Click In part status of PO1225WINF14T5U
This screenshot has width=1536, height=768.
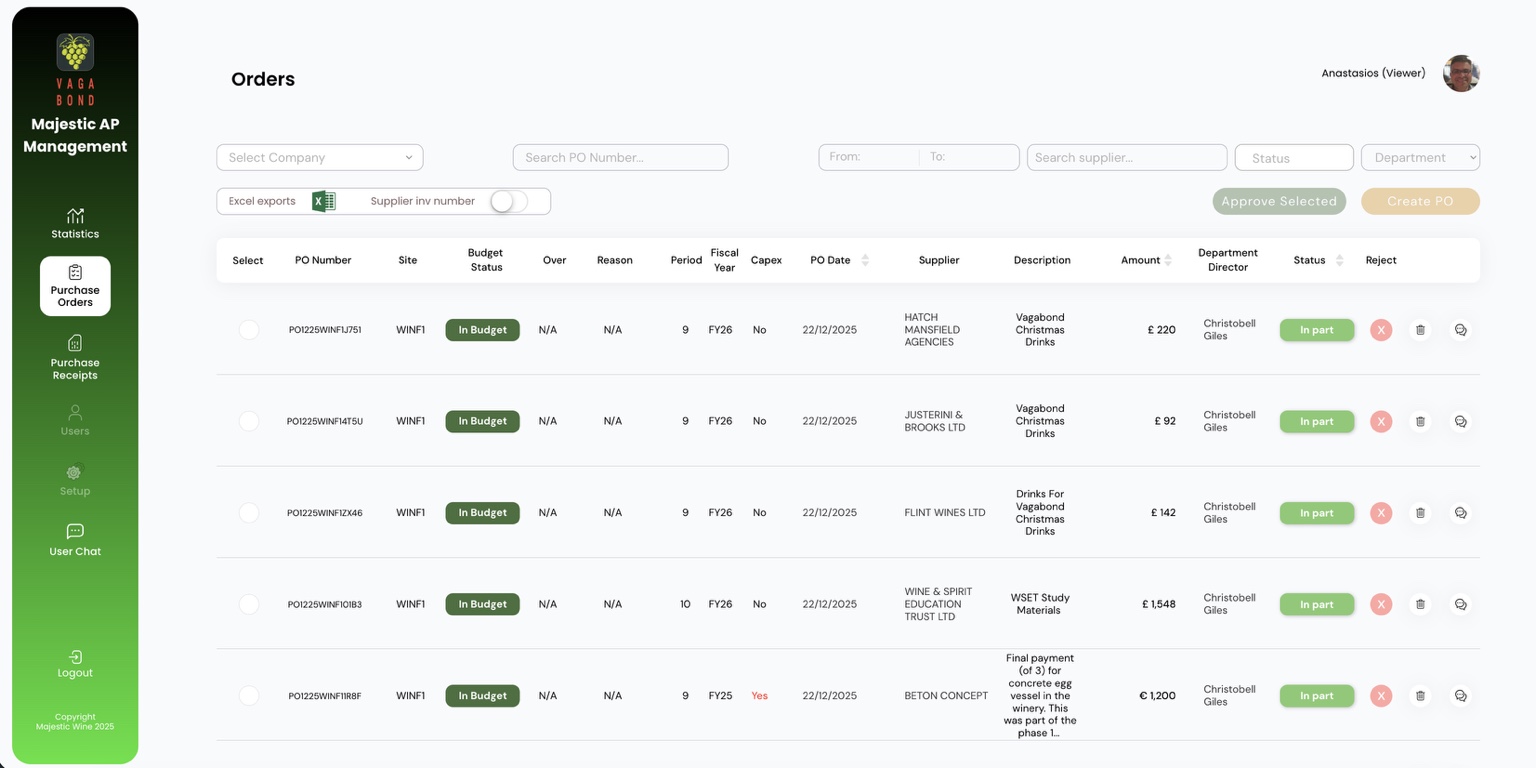[1317, 421]
